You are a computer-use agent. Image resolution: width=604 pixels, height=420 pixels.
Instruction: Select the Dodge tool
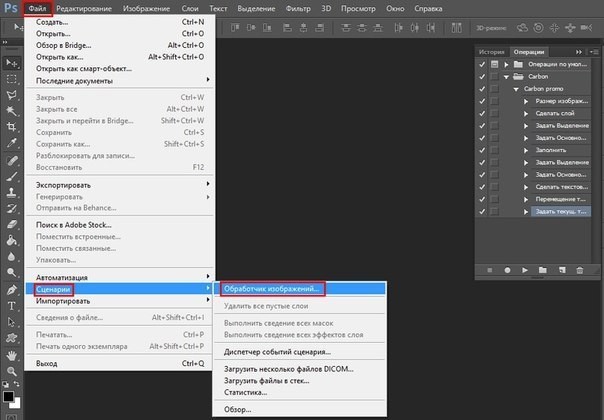(x=12, y=272)
